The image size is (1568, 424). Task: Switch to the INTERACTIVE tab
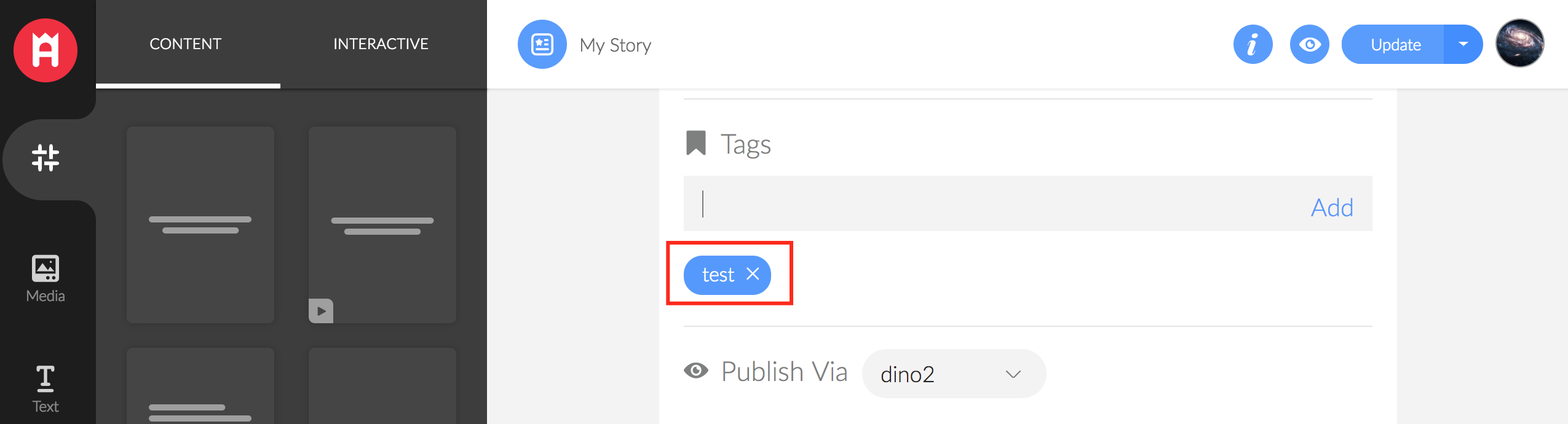click(x=381, y=44)
